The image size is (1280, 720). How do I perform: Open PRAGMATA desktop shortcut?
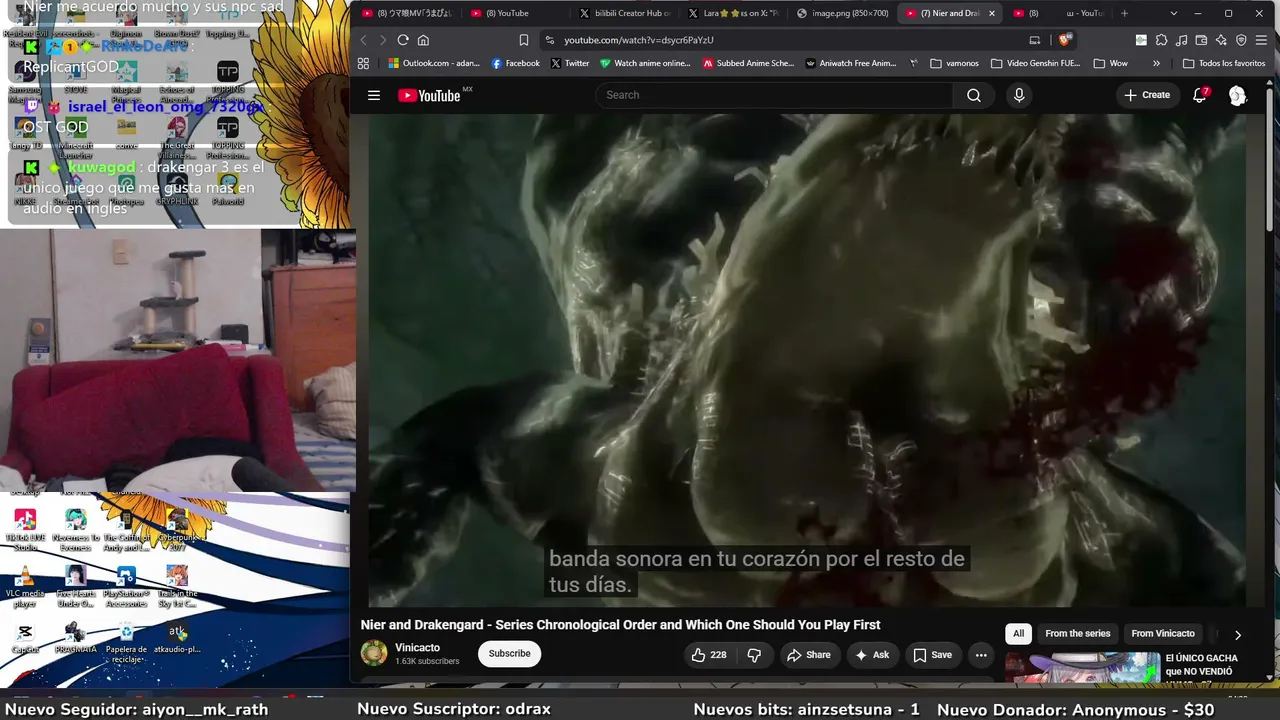(75, 638)
